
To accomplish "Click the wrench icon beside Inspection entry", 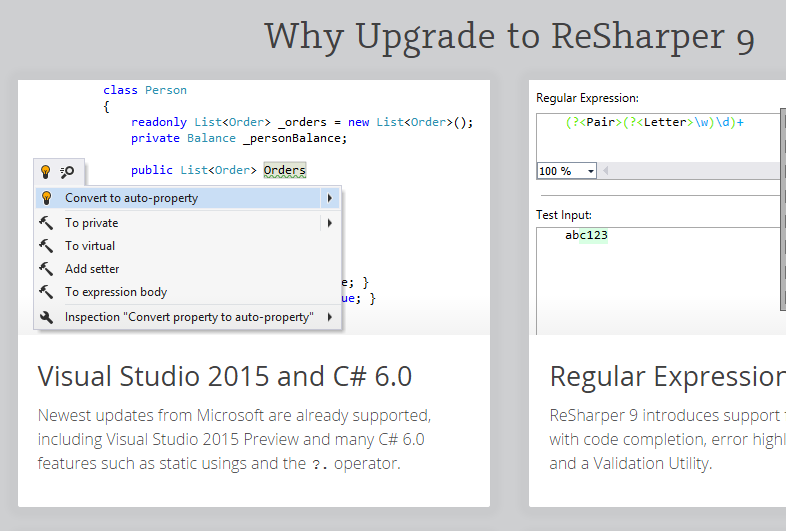I will point(46,317).
